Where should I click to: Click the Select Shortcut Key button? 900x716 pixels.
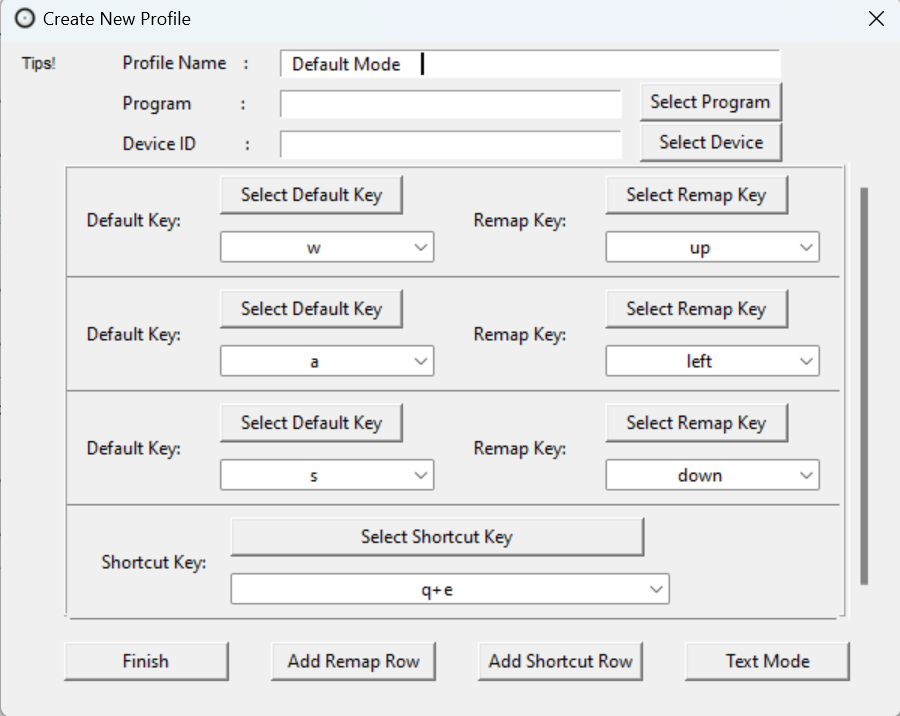click(x=437, y=537)
